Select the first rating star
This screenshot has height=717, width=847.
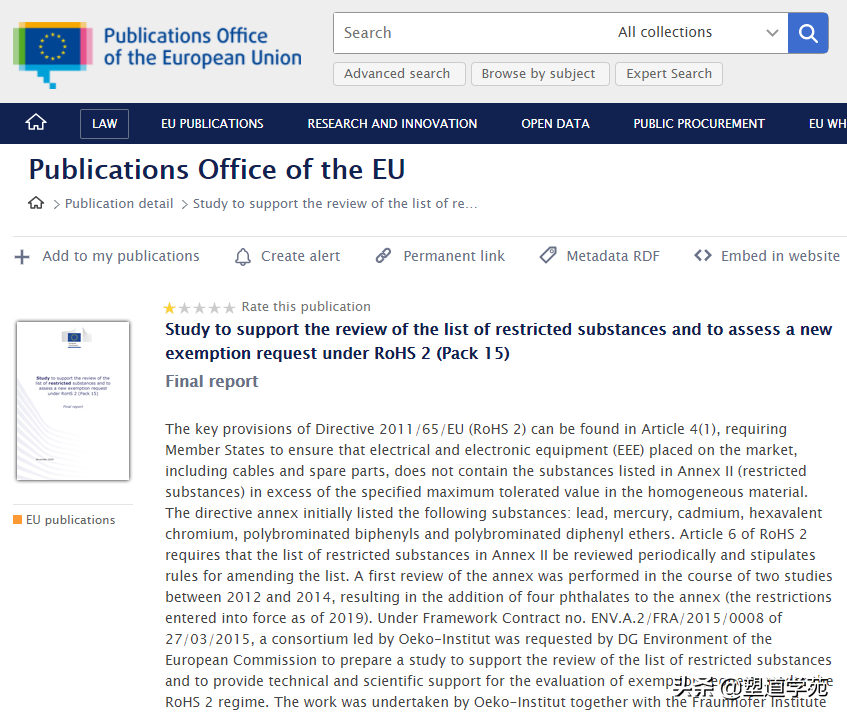(x=170, y=308)
